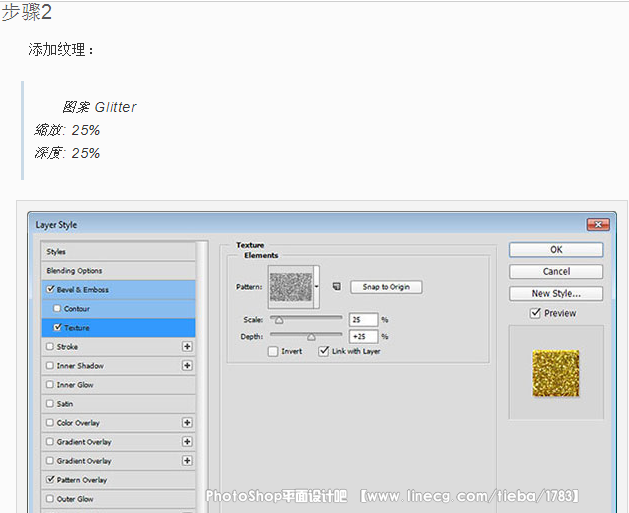Click the plus icon beside Color Overlay
The height and width of the screenshot is (513, 629).
[x=187, y=423]
